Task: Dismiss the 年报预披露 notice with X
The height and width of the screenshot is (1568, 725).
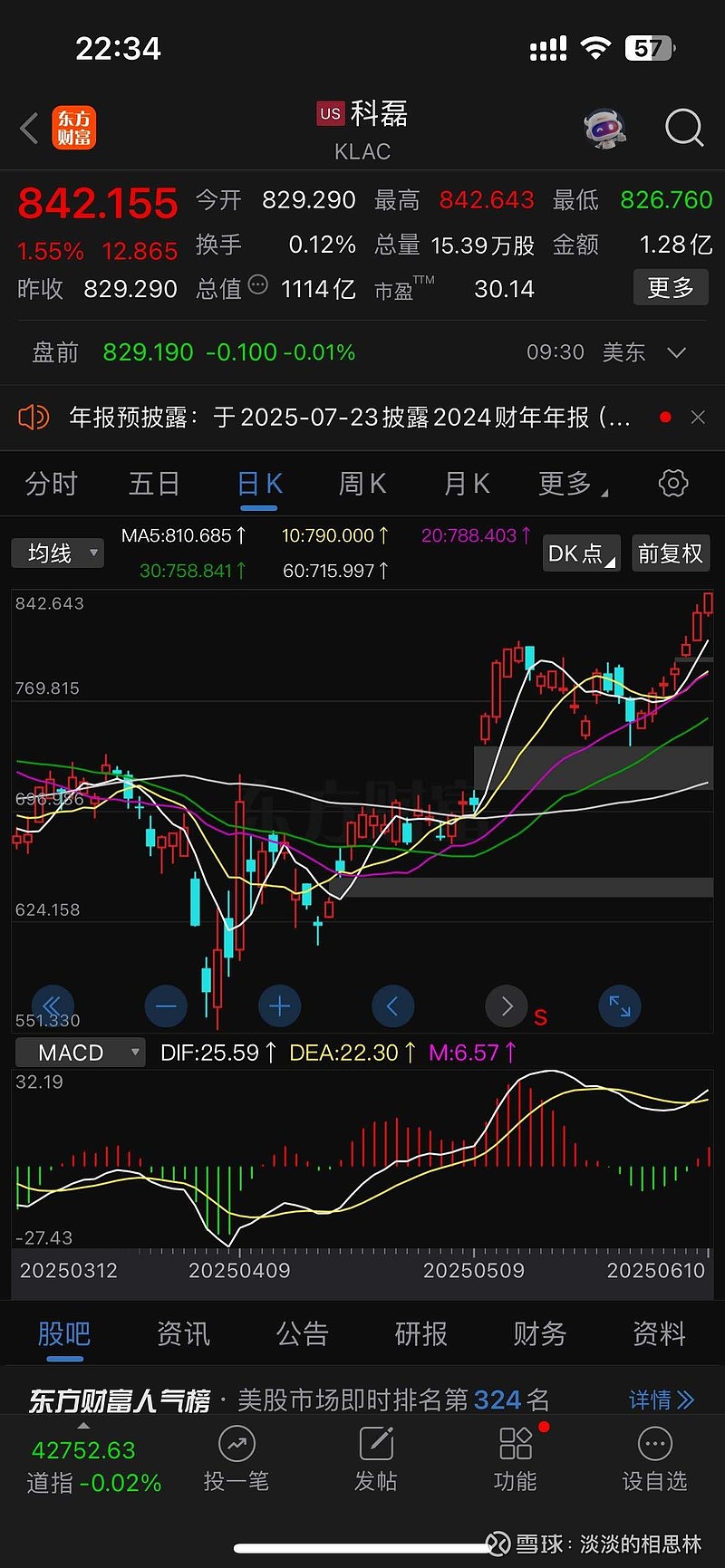Action: 698,417
